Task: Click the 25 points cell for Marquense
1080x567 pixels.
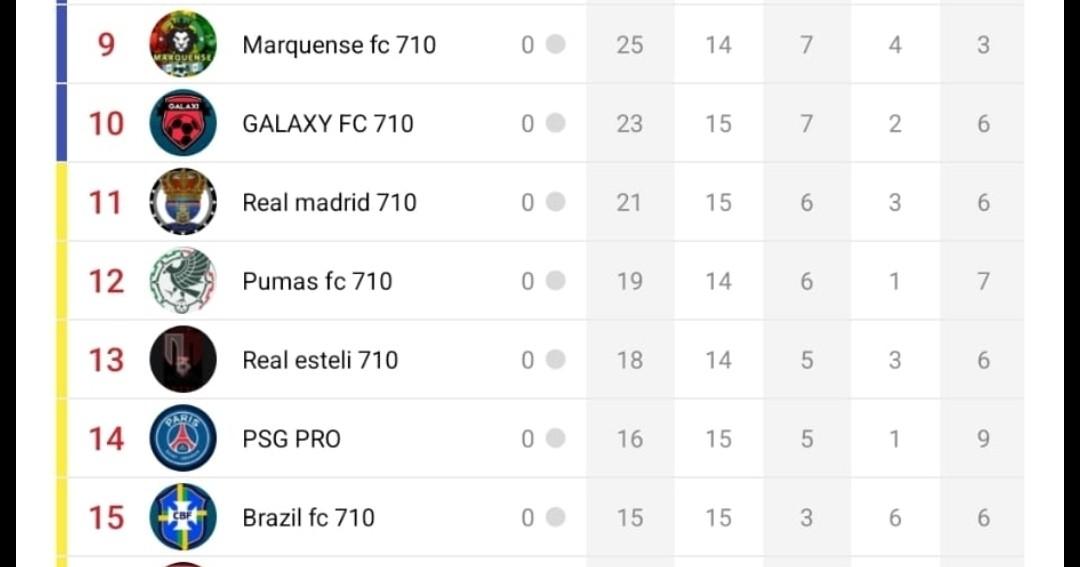Action: (x=629, y=45)
